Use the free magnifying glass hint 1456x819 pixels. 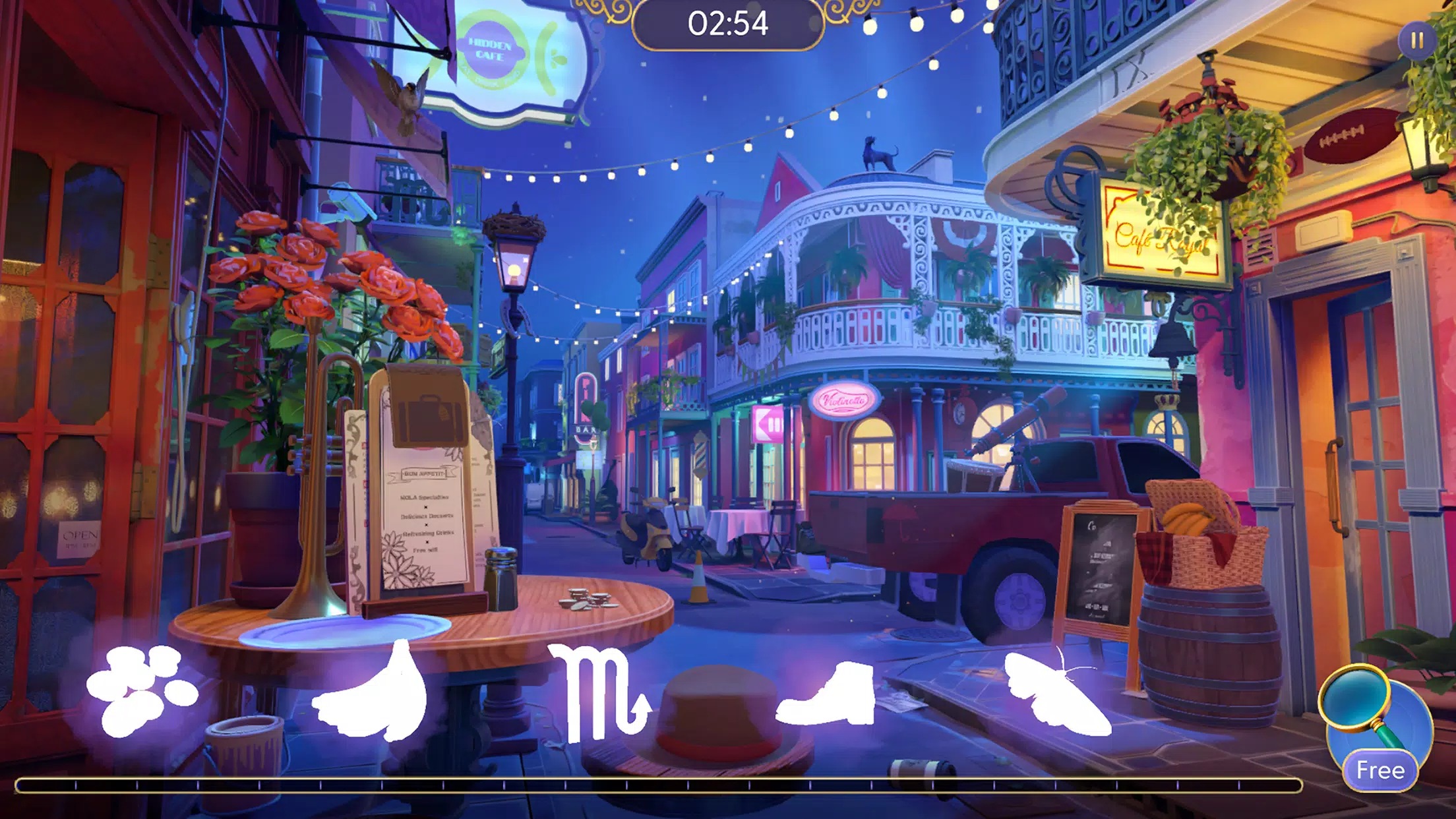click(1377, 727)
